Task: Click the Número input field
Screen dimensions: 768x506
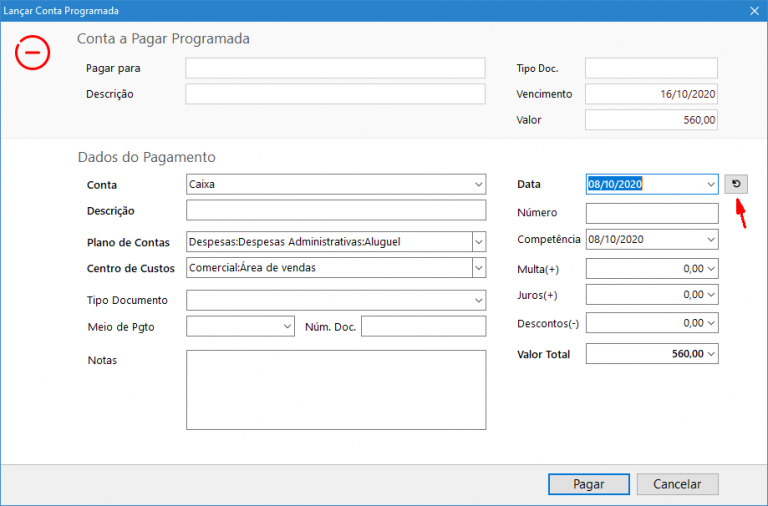Action: tap(651, 213)
